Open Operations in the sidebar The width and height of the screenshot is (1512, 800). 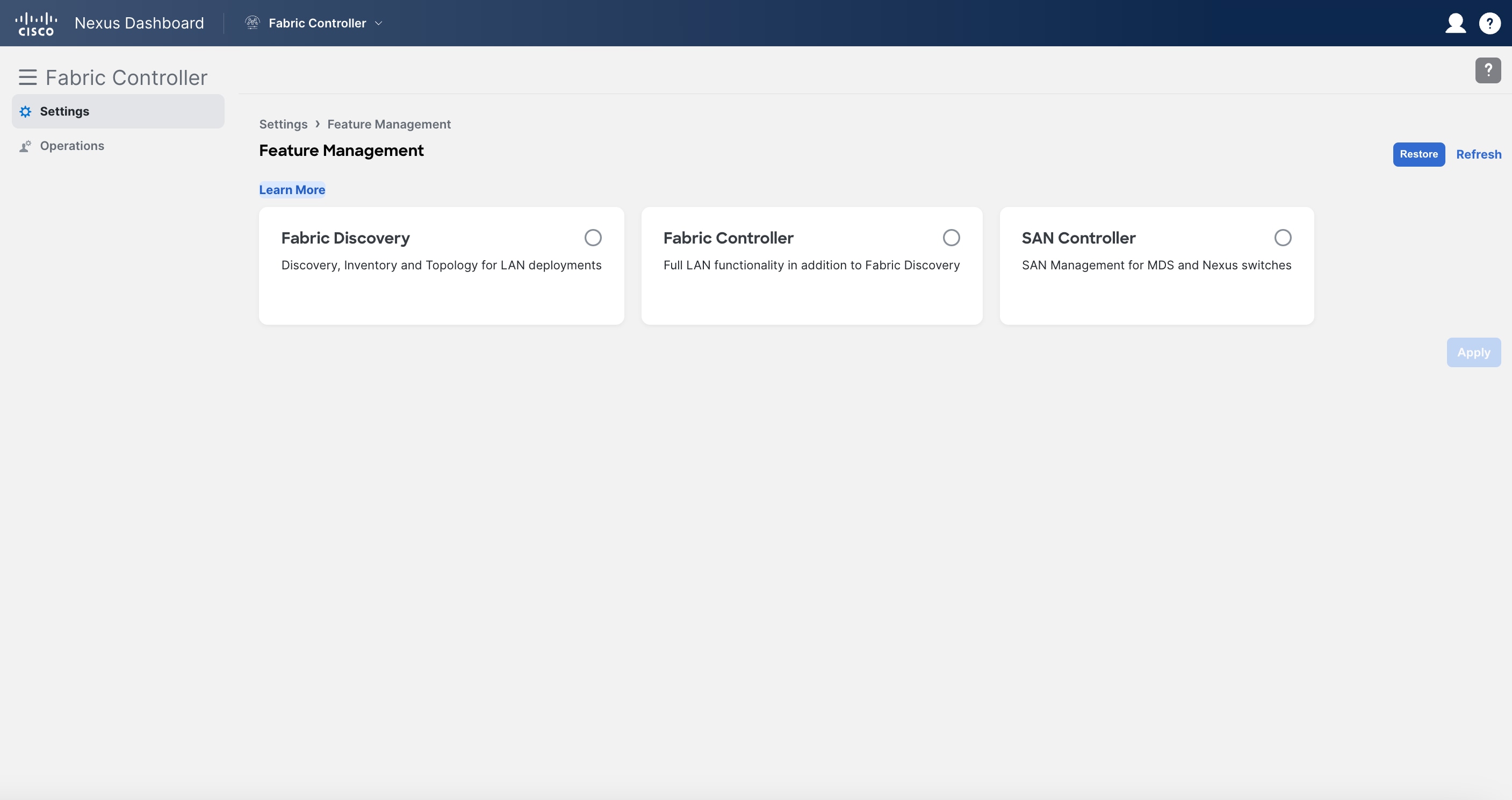[x=118, y=146]
